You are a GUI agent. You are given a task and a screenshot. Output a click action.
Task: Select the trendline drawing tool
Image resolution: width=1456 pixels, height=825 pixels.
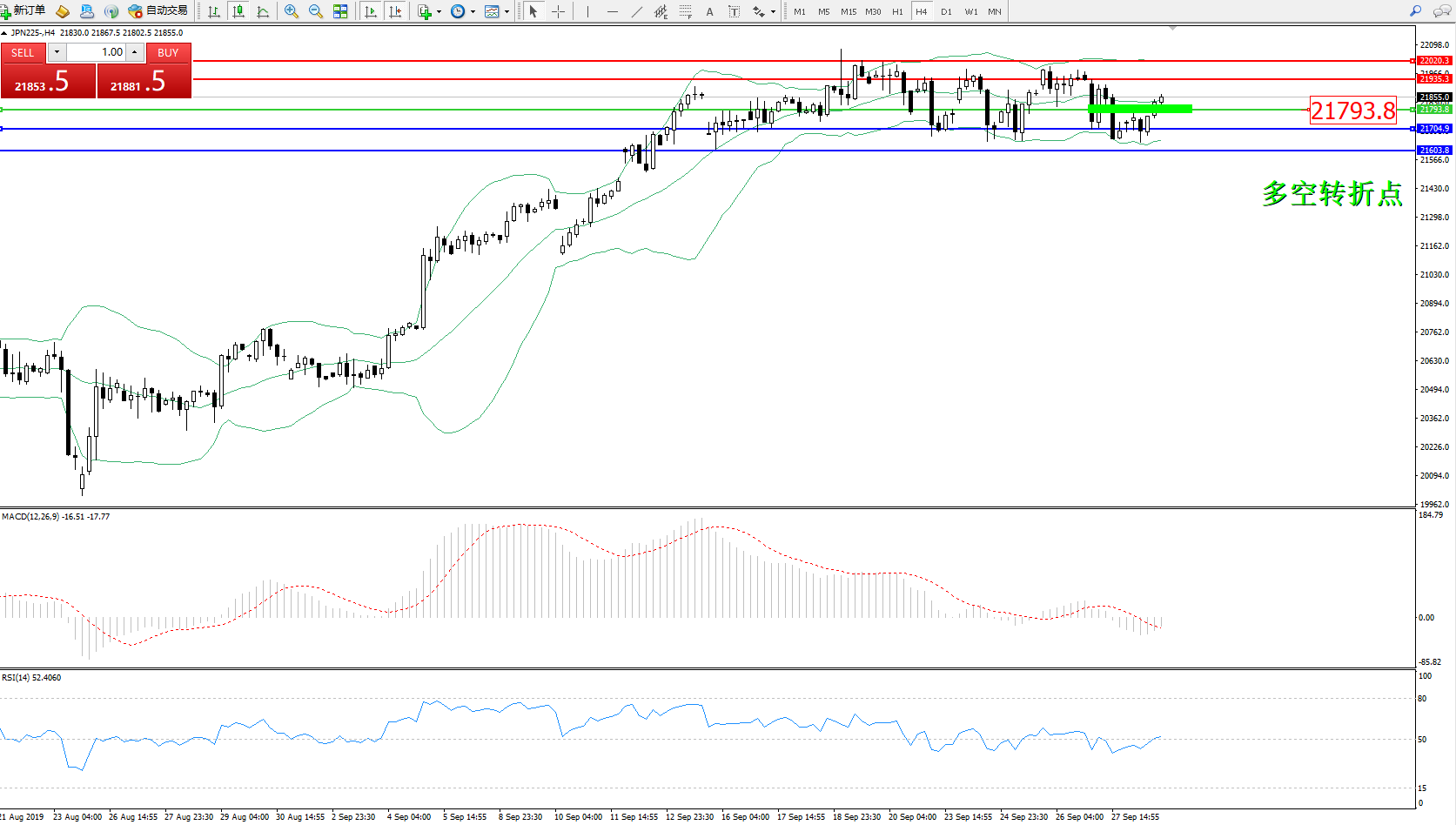pos(637,11)
